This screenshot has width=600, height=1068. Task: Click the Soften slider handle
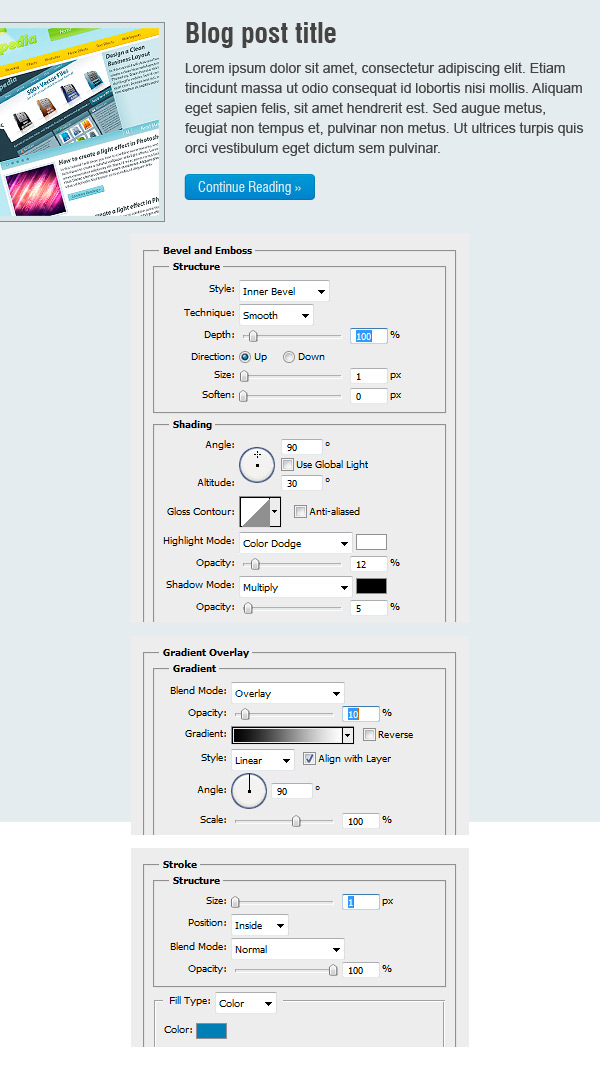click(243, 396)
